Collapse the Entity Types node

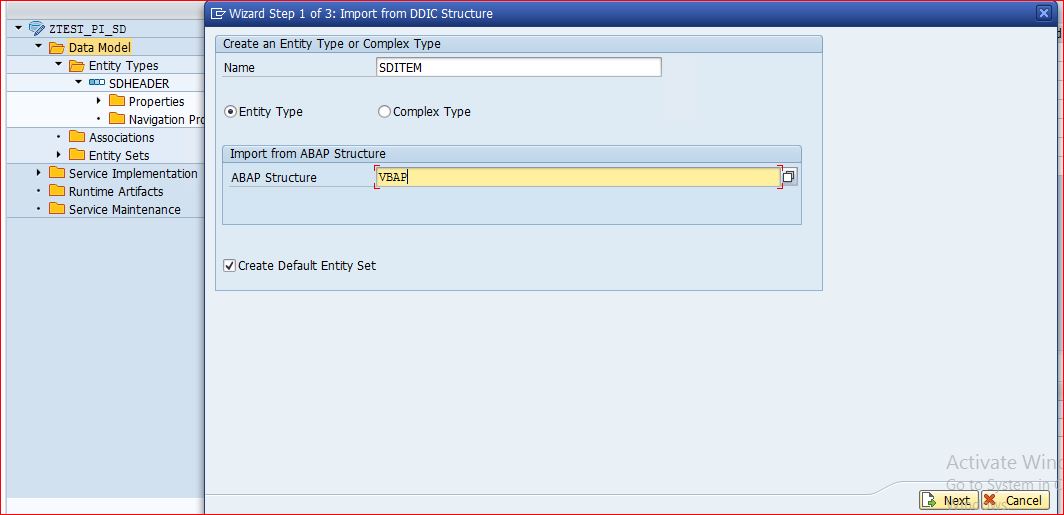click(x=58, y=65)
